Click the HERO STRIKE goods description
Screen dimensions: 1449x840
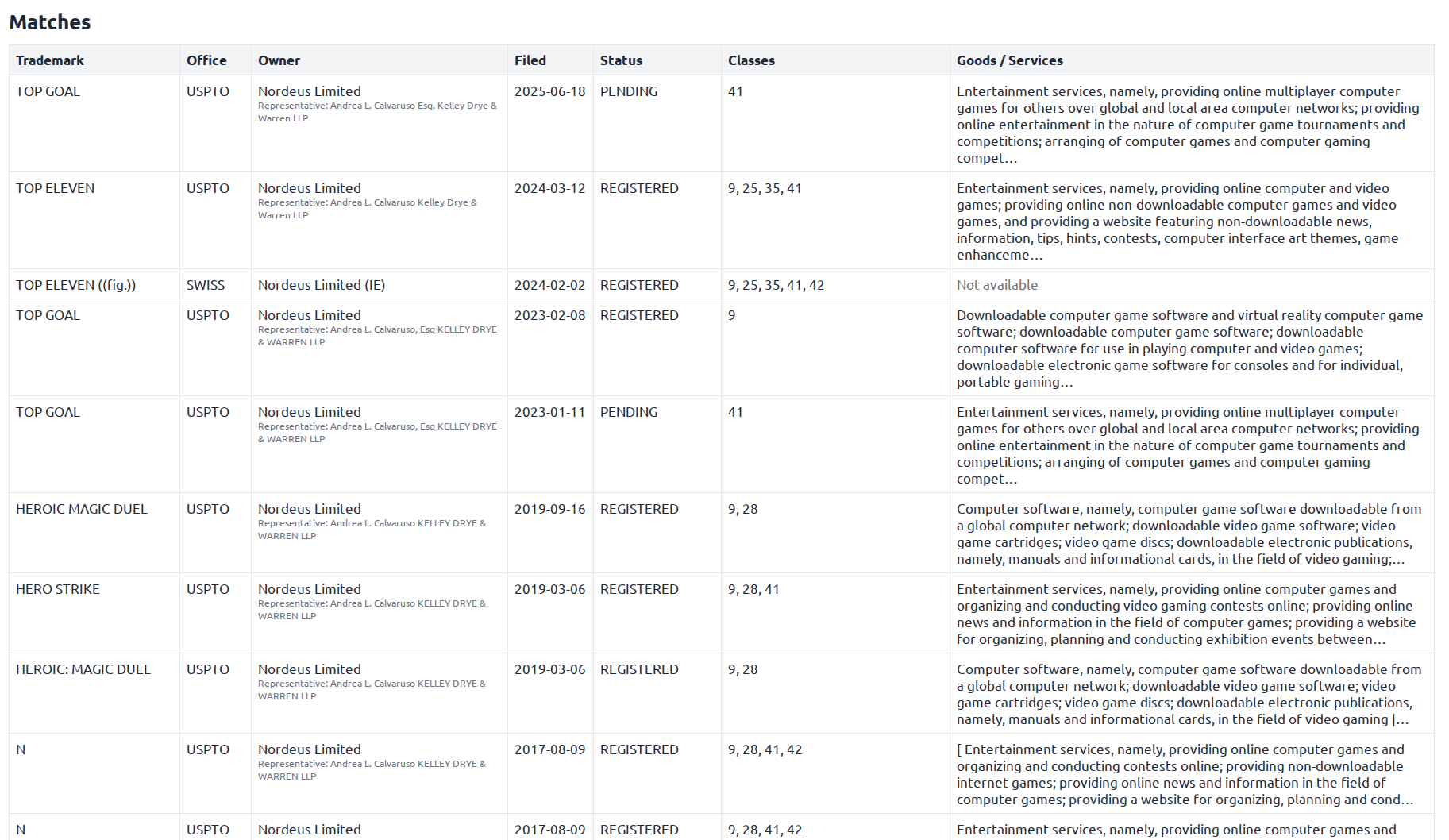pos(1186,615)
